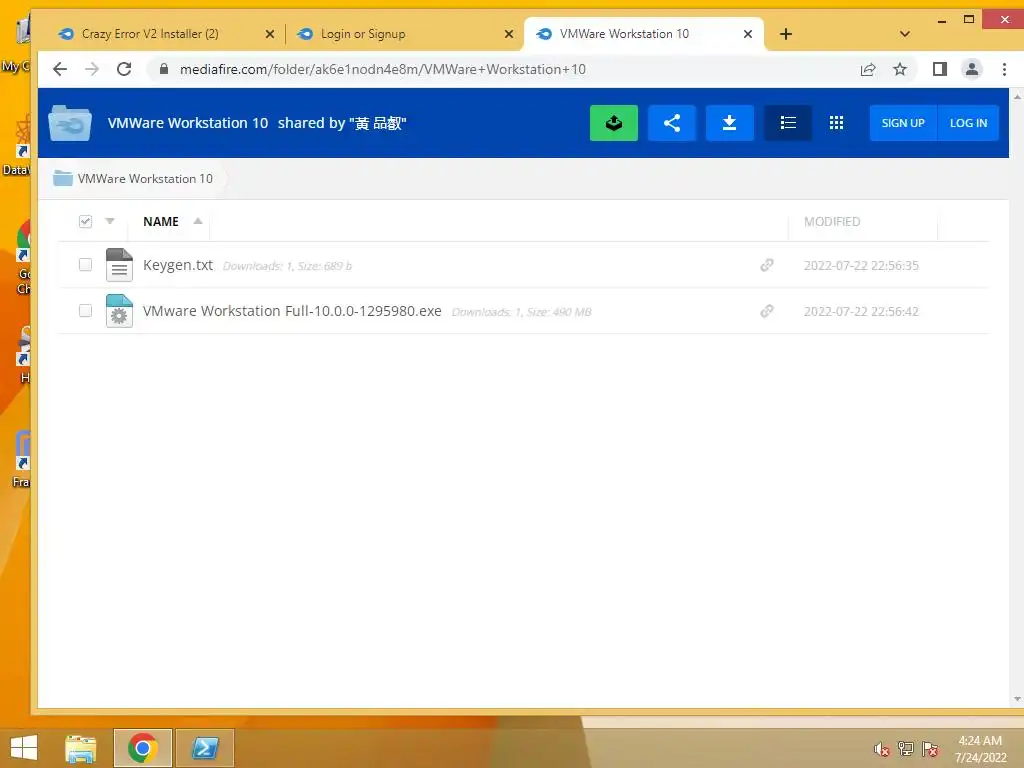1024x768 pixels.
Task: Click the MediaFire folder logo in header
Action: (70, 123)
